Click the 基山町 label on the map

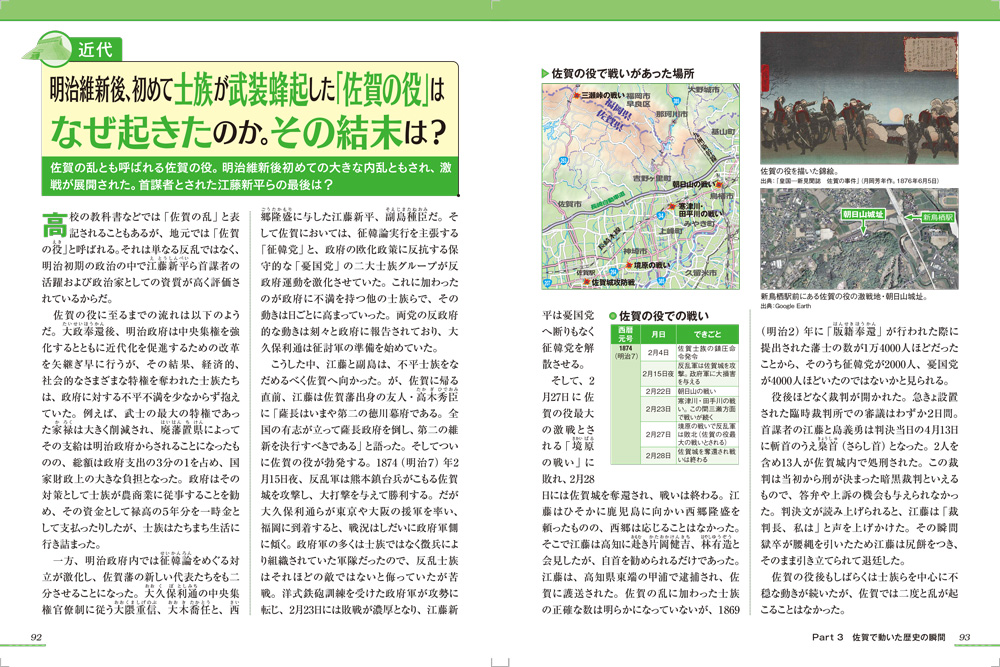[x=723, y=131]
